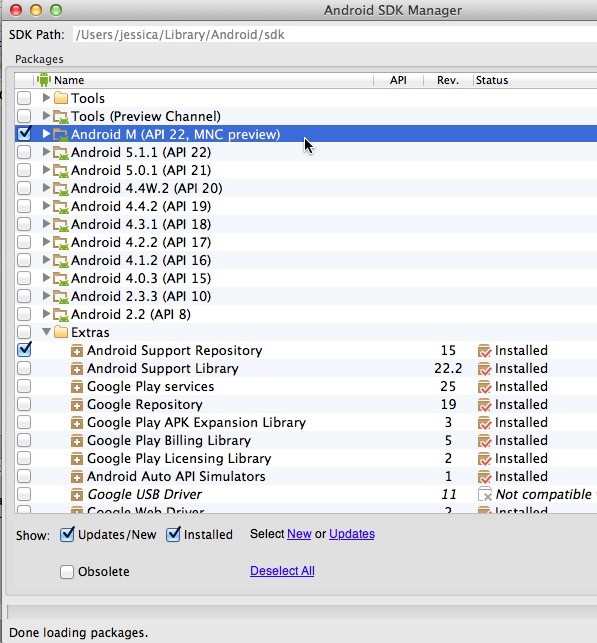This screenshot has height=643, width=597.
Task: Select the Android 4.3.1 (API 18) row label
Action: [x=141, y=224]
